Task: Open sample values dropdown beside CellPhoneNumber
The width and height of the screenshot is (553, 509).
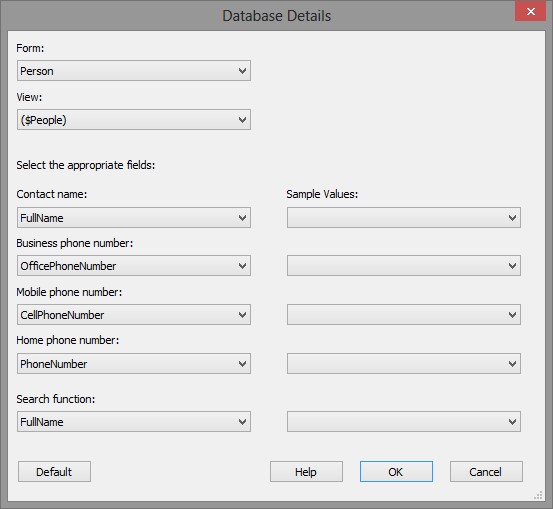Action: point(404,315)
